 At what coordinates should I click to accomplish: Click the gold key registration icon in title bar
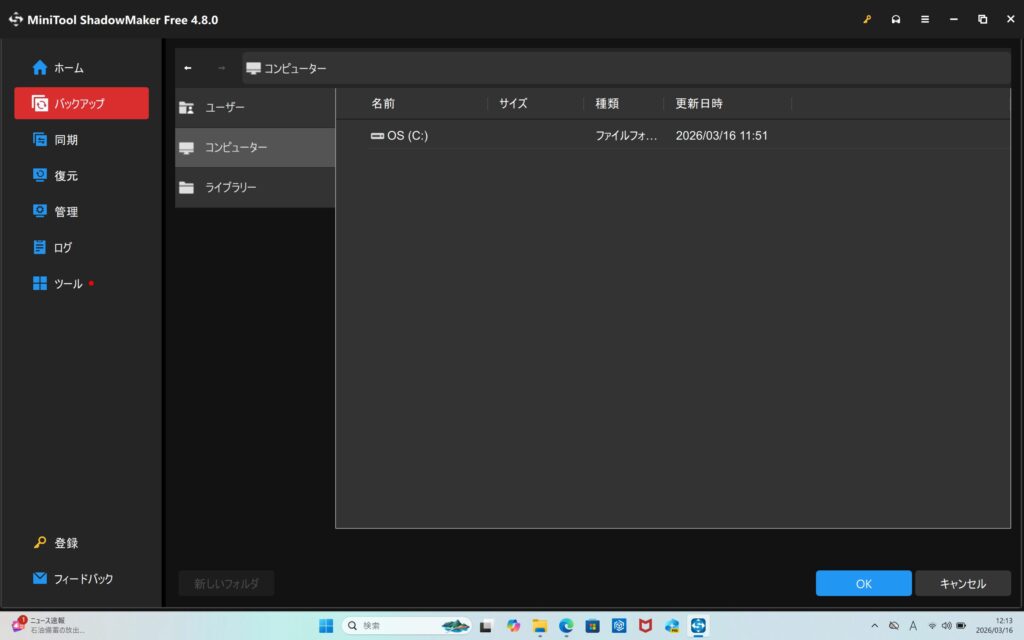point(867,19)
